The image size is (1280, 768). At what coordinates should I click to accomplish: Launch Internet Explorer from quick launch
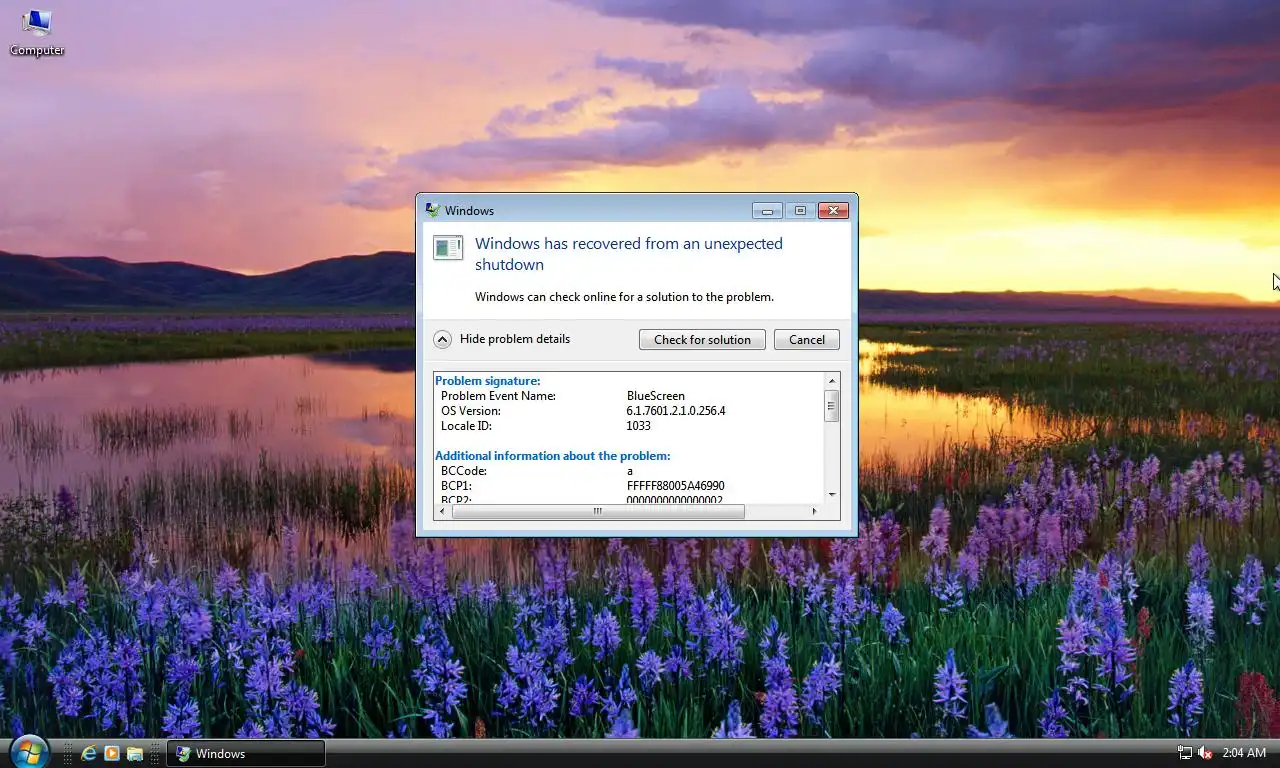(89, 753)
